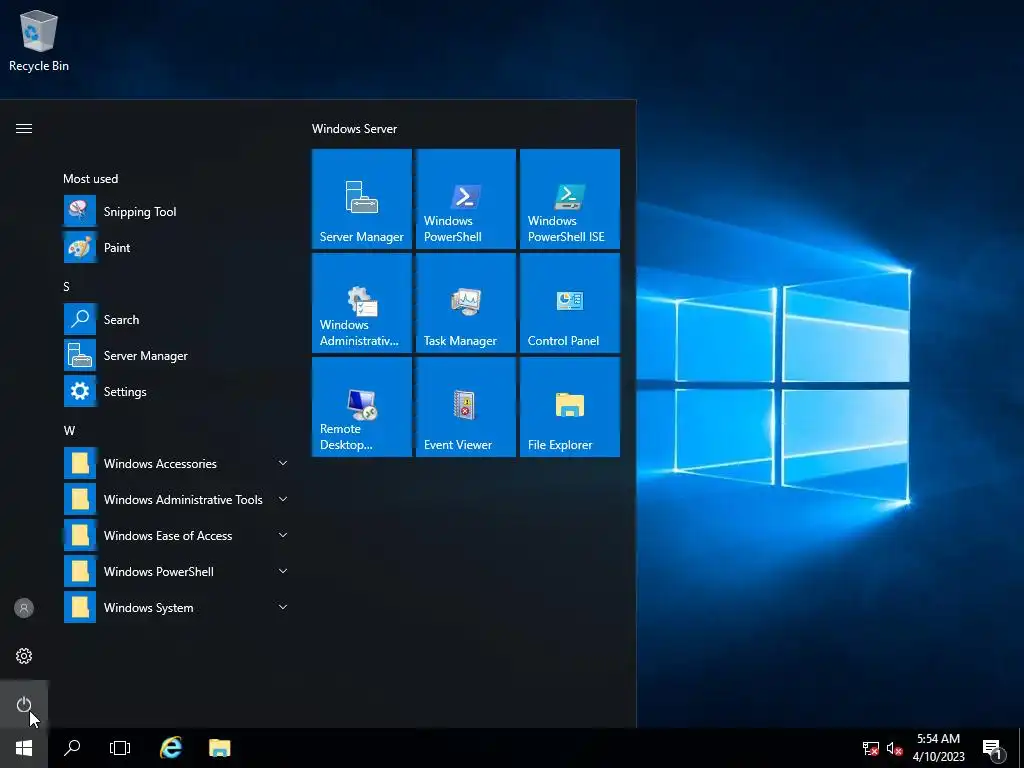Open the taskbar search magnifier

[x=72, y=748]
